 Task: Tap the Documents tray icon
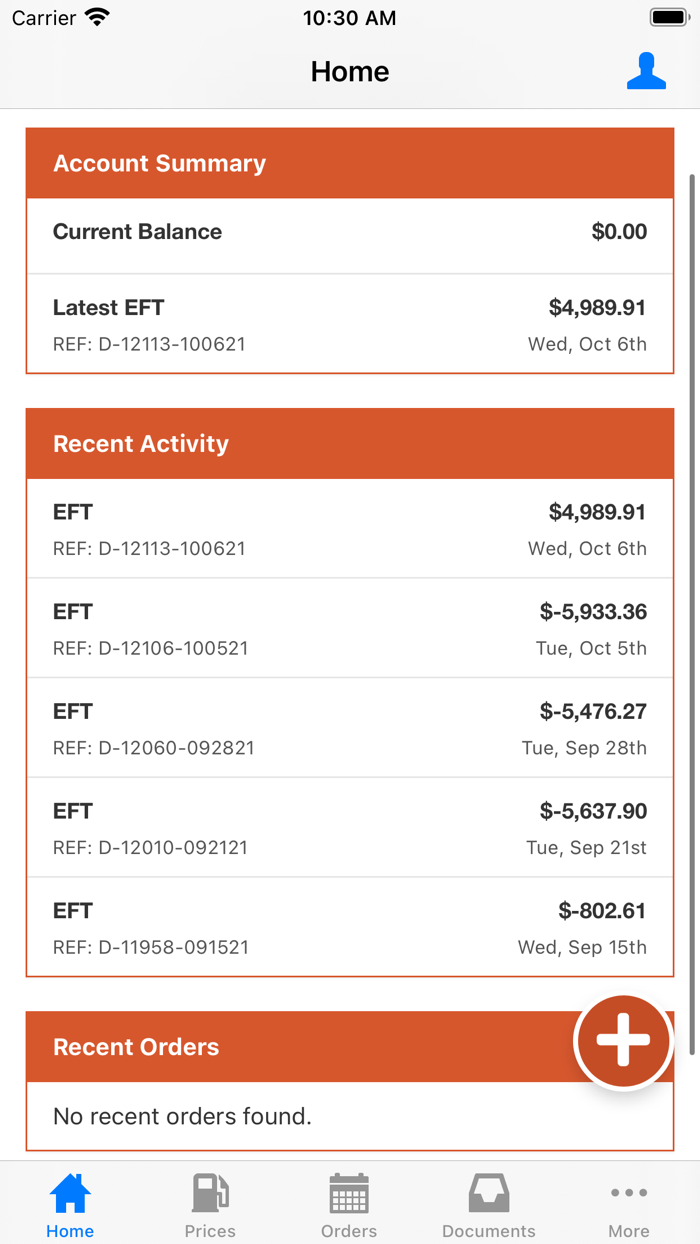click(488, 1191)
